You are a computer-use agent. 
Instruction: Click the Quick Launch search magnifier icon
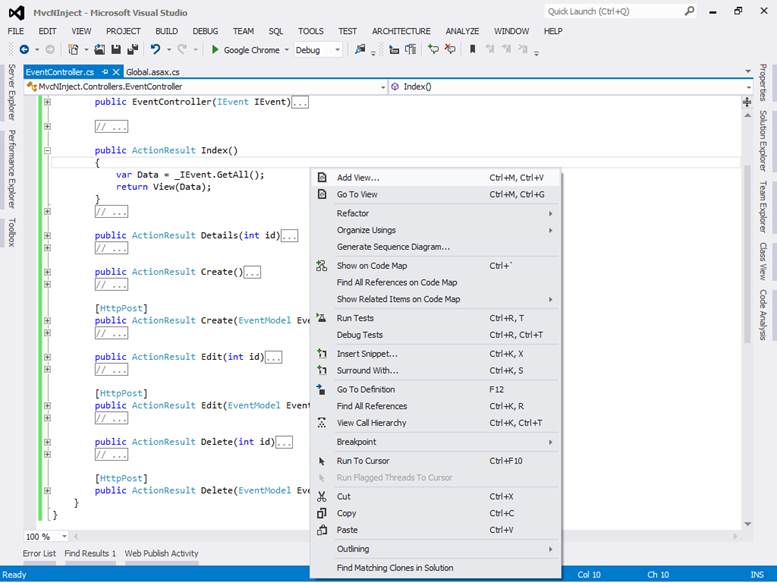pos(690,11)
